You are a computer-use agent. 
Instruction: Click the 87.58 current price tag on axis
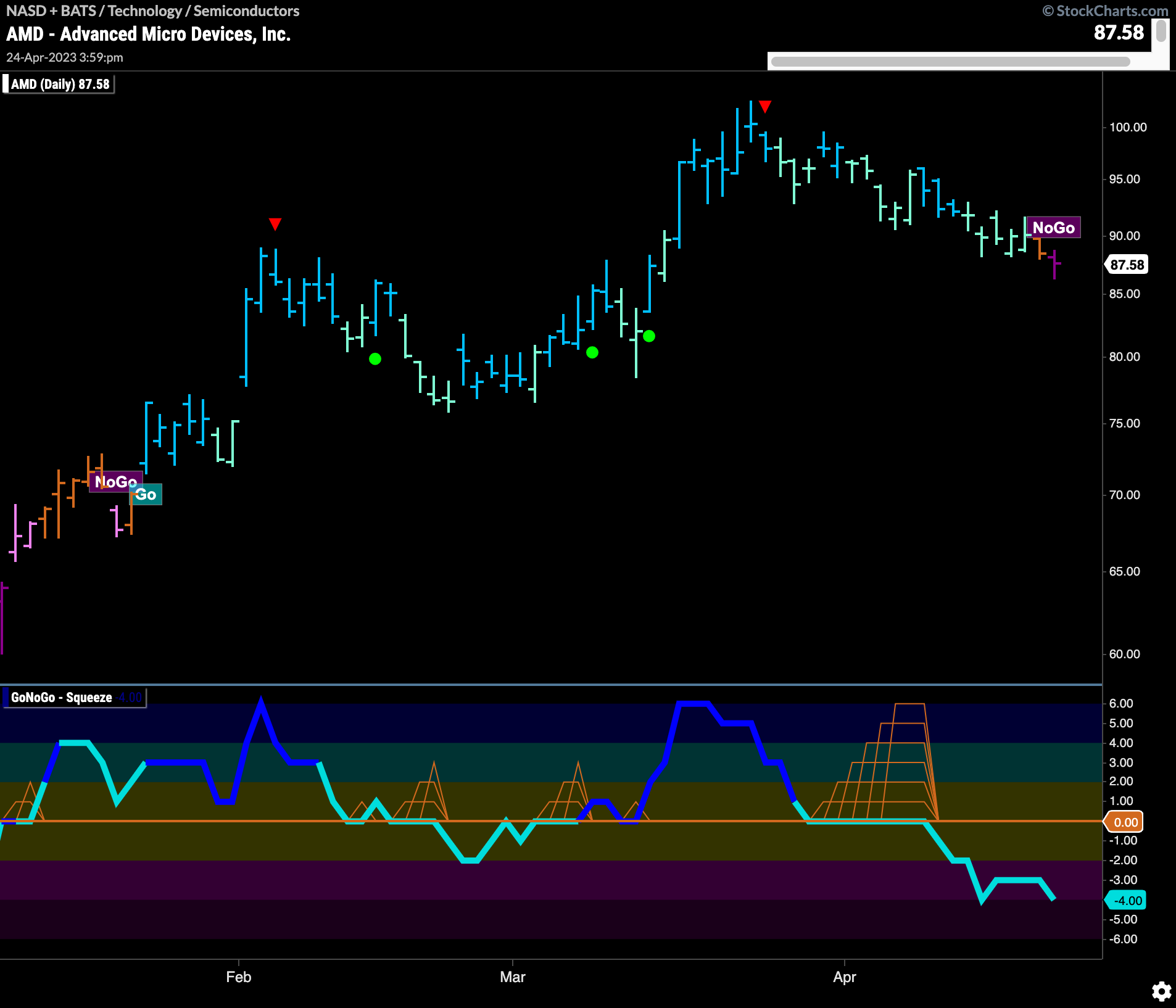tap(1127, 265)
